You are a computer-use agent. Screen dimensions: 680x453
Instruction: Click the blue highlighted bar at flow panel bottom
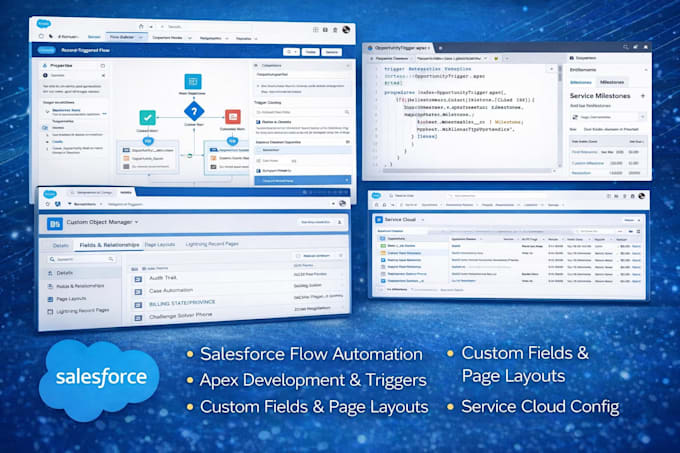[302, 180]
